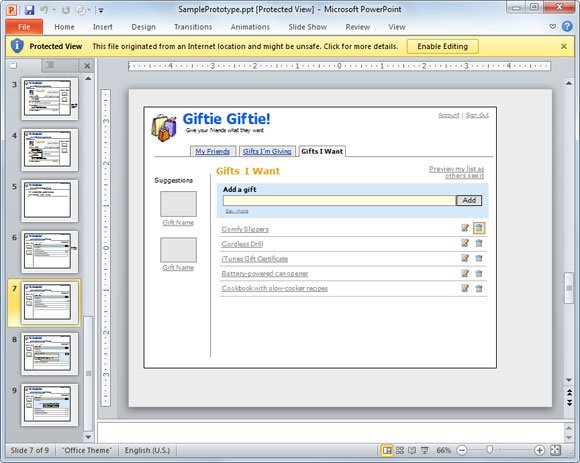The height and width of the screenshot is (463, 580).
Task: Select slide 9 thumbnail
Action: pyautogui.click(x=50, y=405)
